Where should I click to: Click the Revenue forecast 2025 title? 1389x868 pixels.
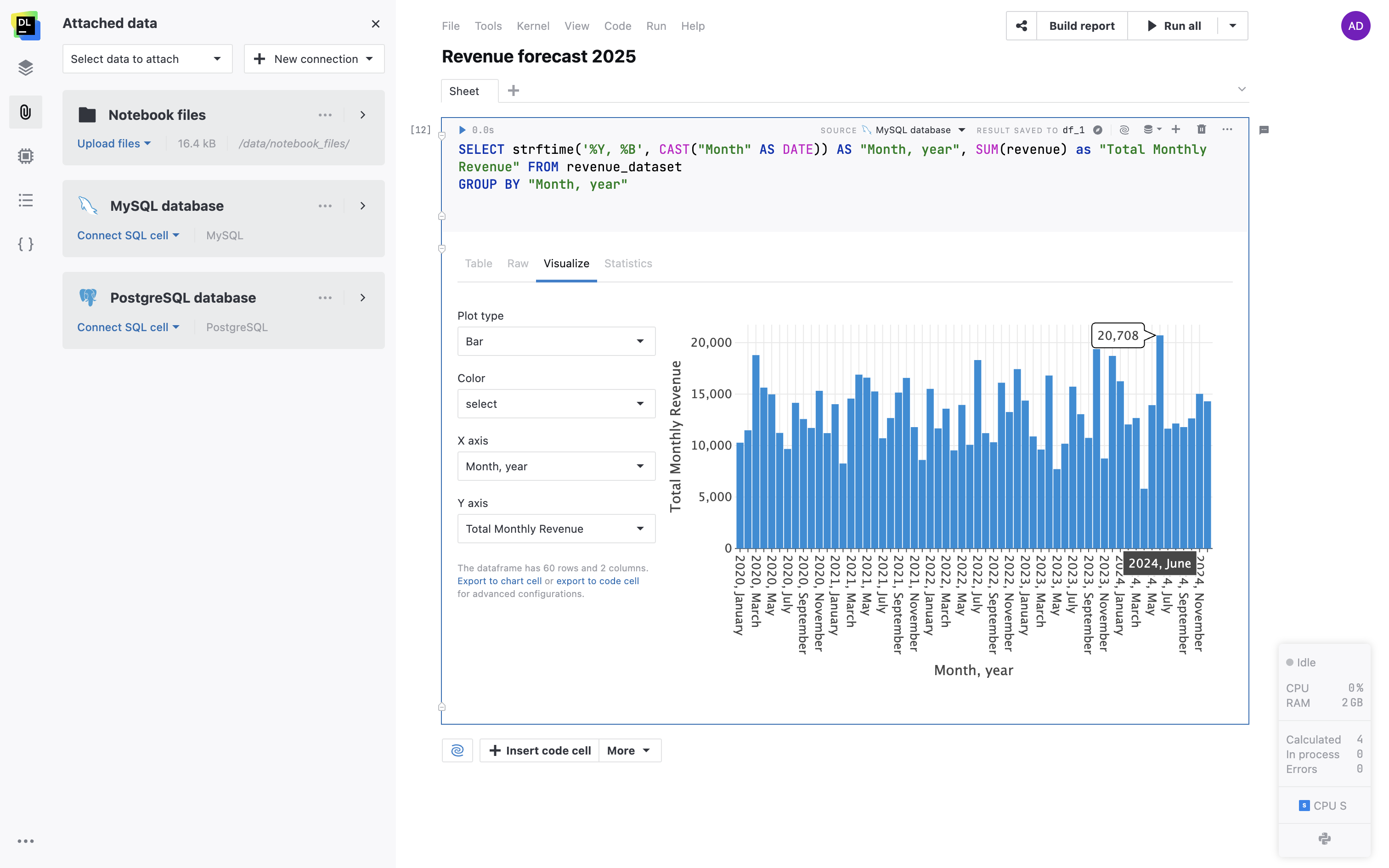coord(538,56)
